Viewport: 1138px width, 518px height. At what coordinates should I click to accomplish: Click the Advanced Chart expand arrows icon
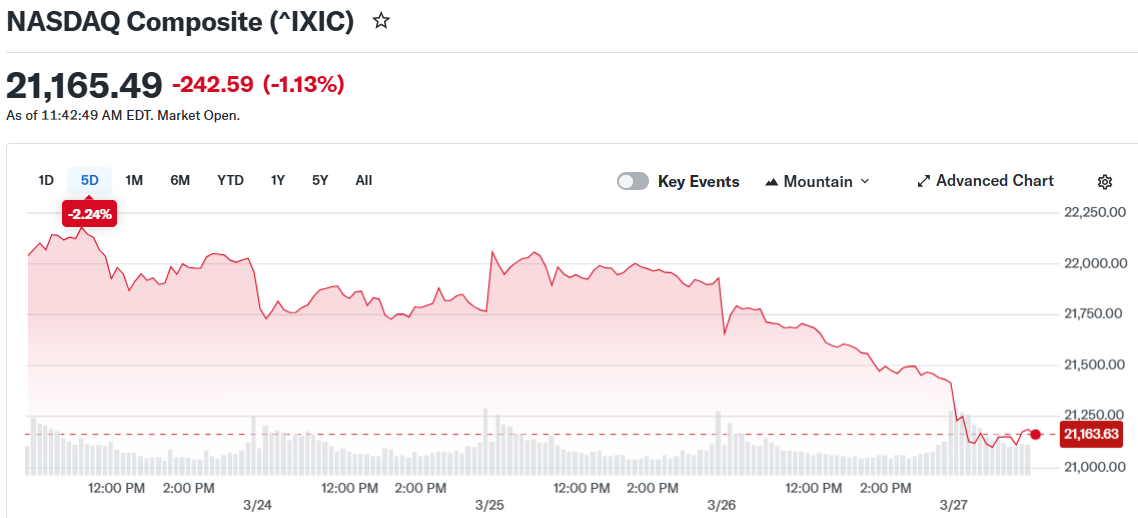coord(924,182)
